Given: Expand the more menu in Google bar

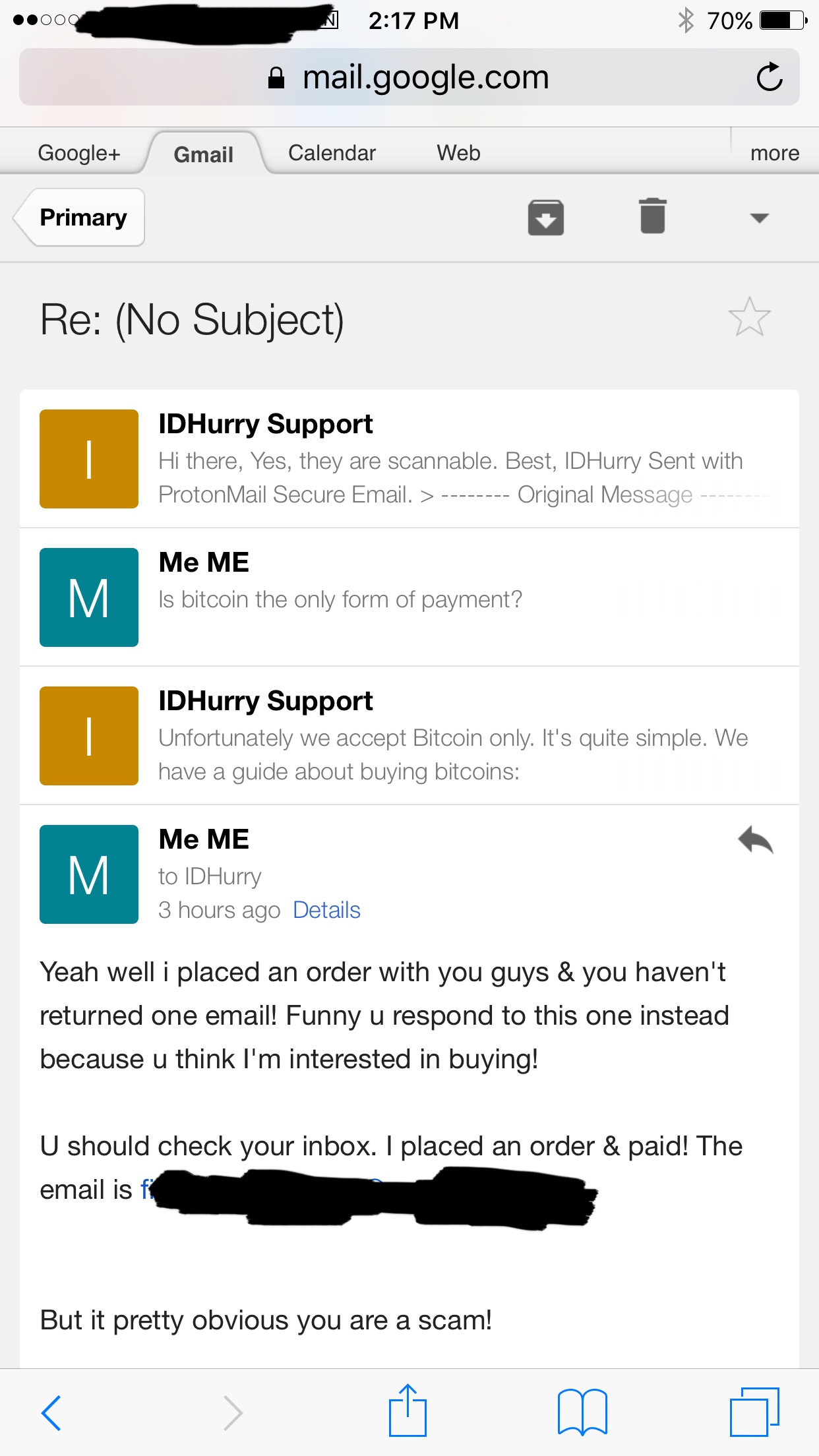Looking at the screenshot, I should pos(775,153).
